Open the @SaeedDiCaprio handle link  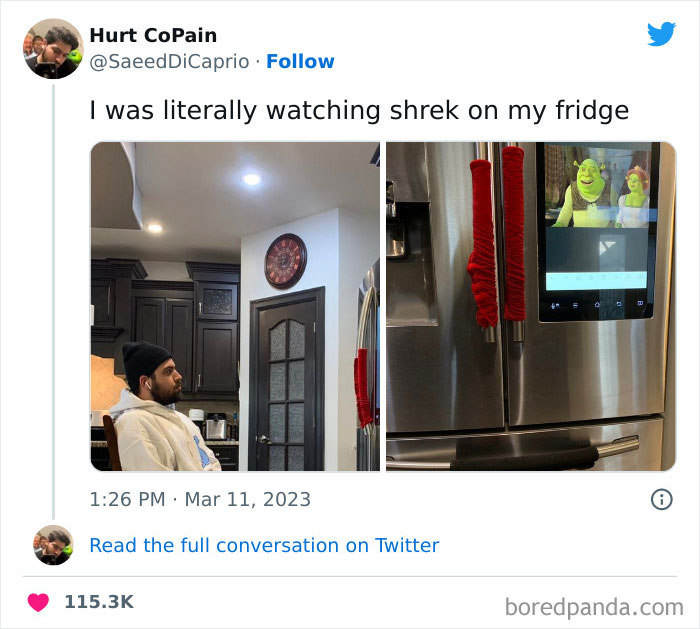(169, 62)
